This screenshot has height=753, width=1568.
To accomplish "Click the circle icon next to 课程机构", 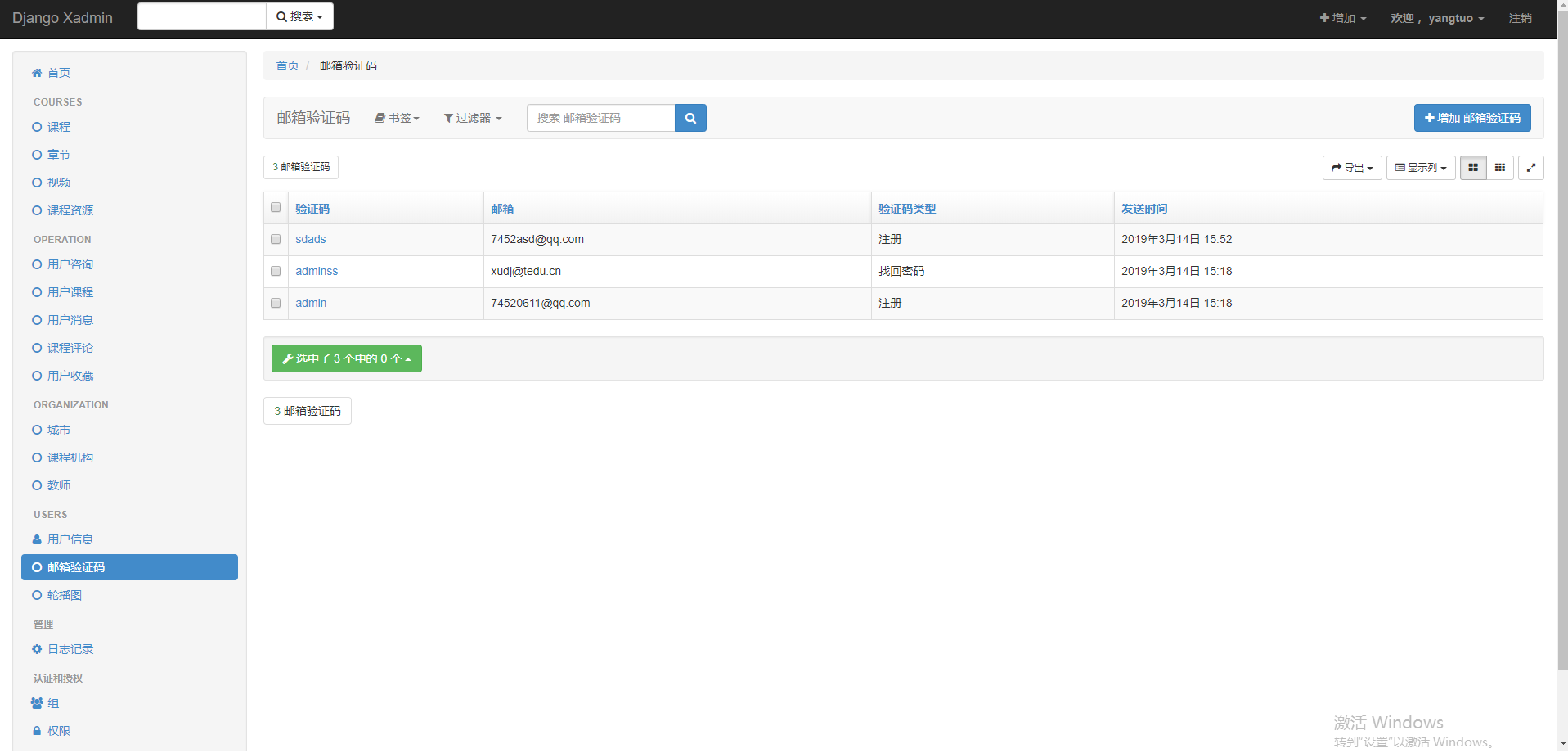I will (37, 458).
